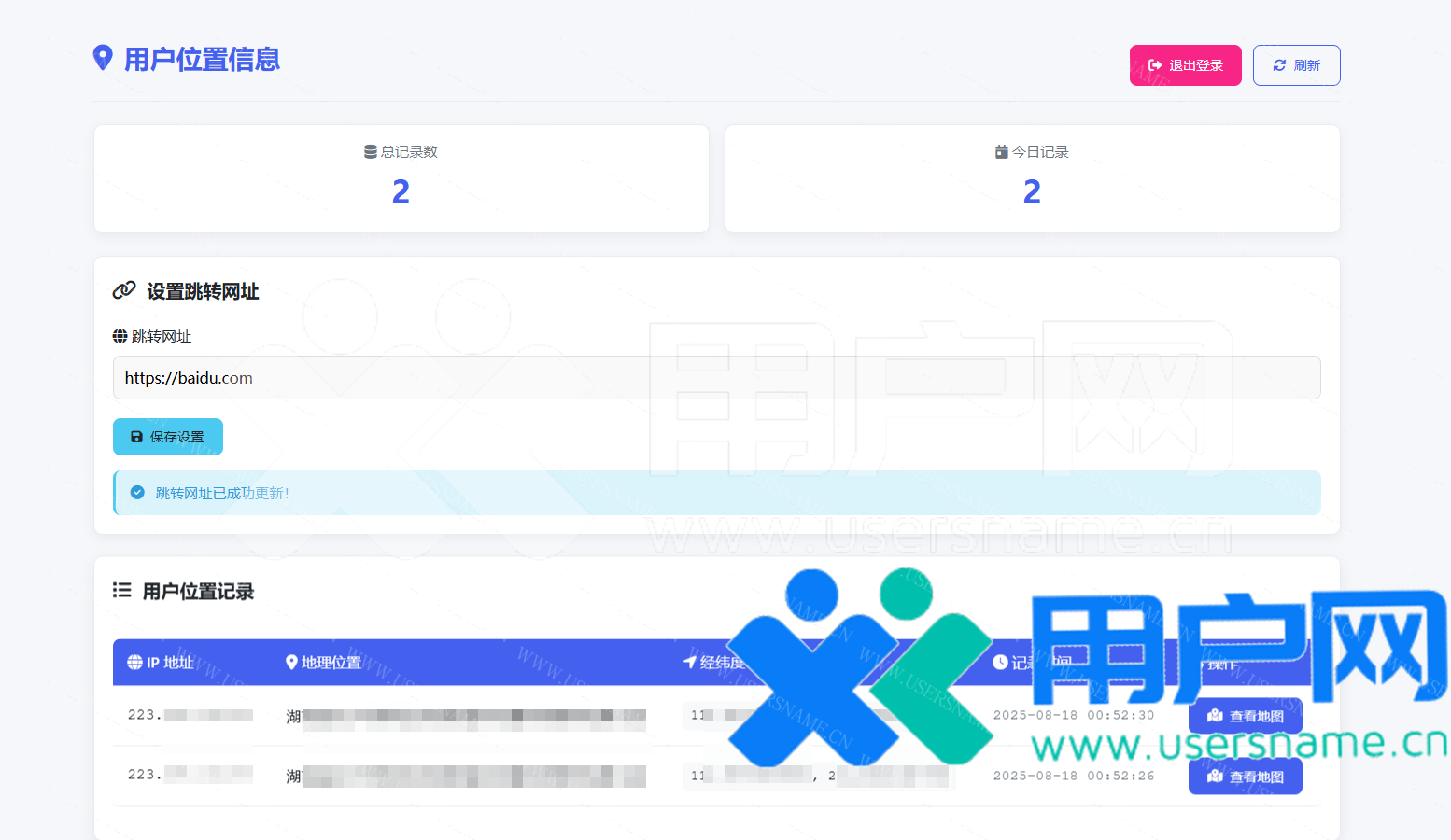Image resolution: width=1451 pixels, height=840 pixels.
Task: Click the calendar icon next to 今日记录
Action: click(x=1001, y=152)
